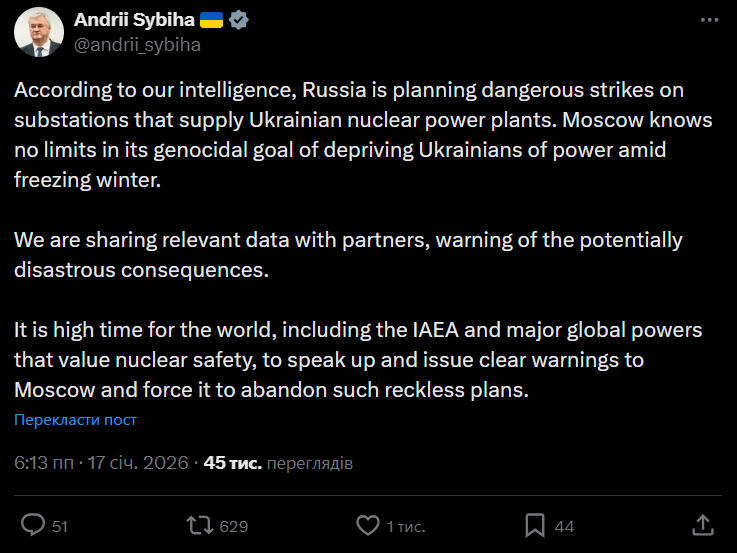Viewport: 737px width, 553px height.
Task: Click the "1 тис." likes count
Action: click(x=406, y=526)
